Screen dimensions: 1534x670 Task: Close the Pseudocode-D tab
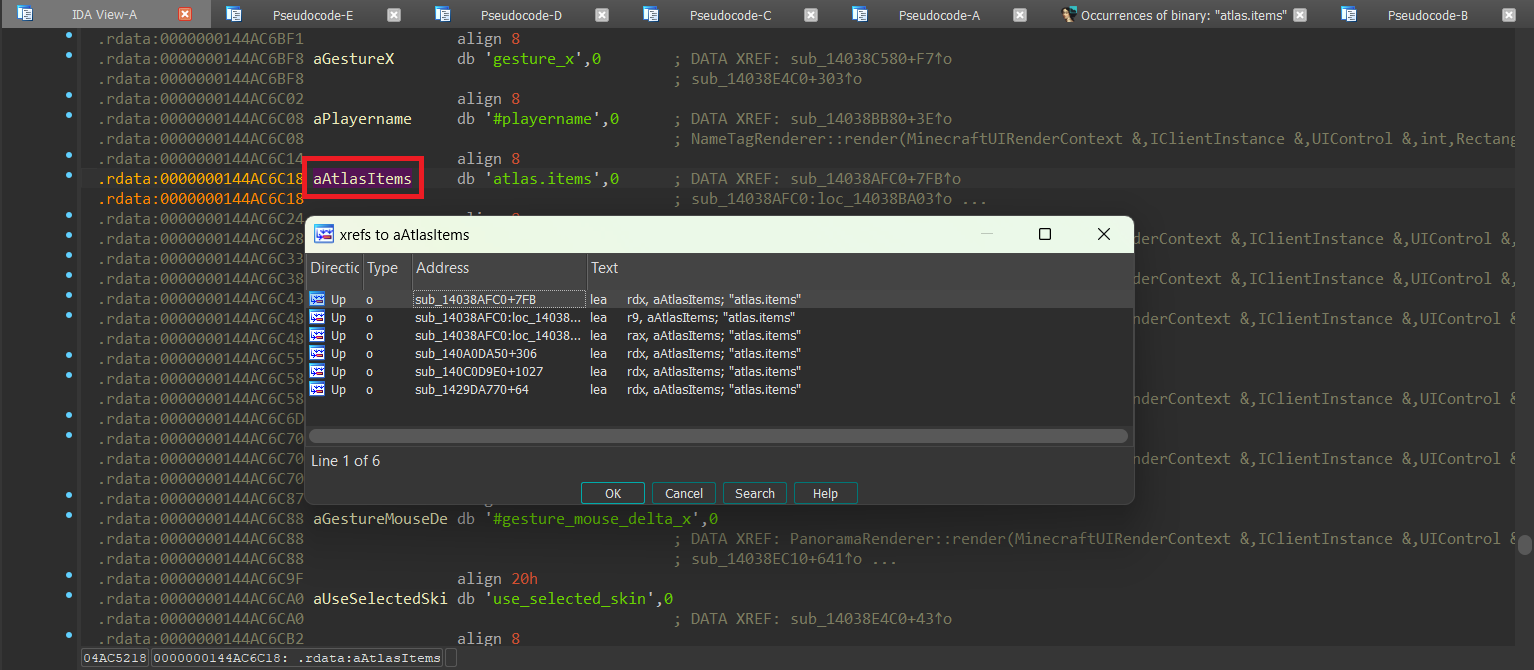602,15
